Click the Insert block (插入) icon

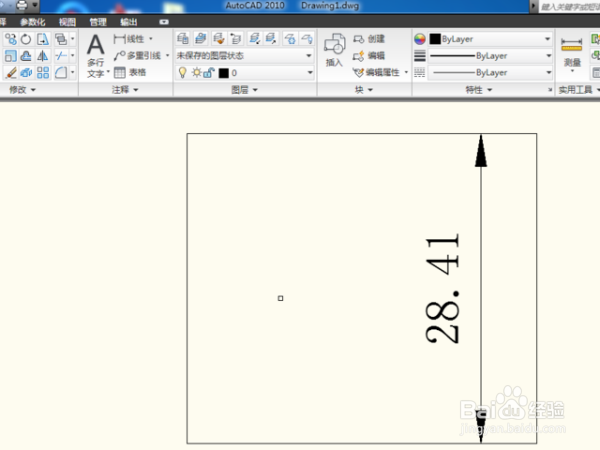tap(334, 50)
